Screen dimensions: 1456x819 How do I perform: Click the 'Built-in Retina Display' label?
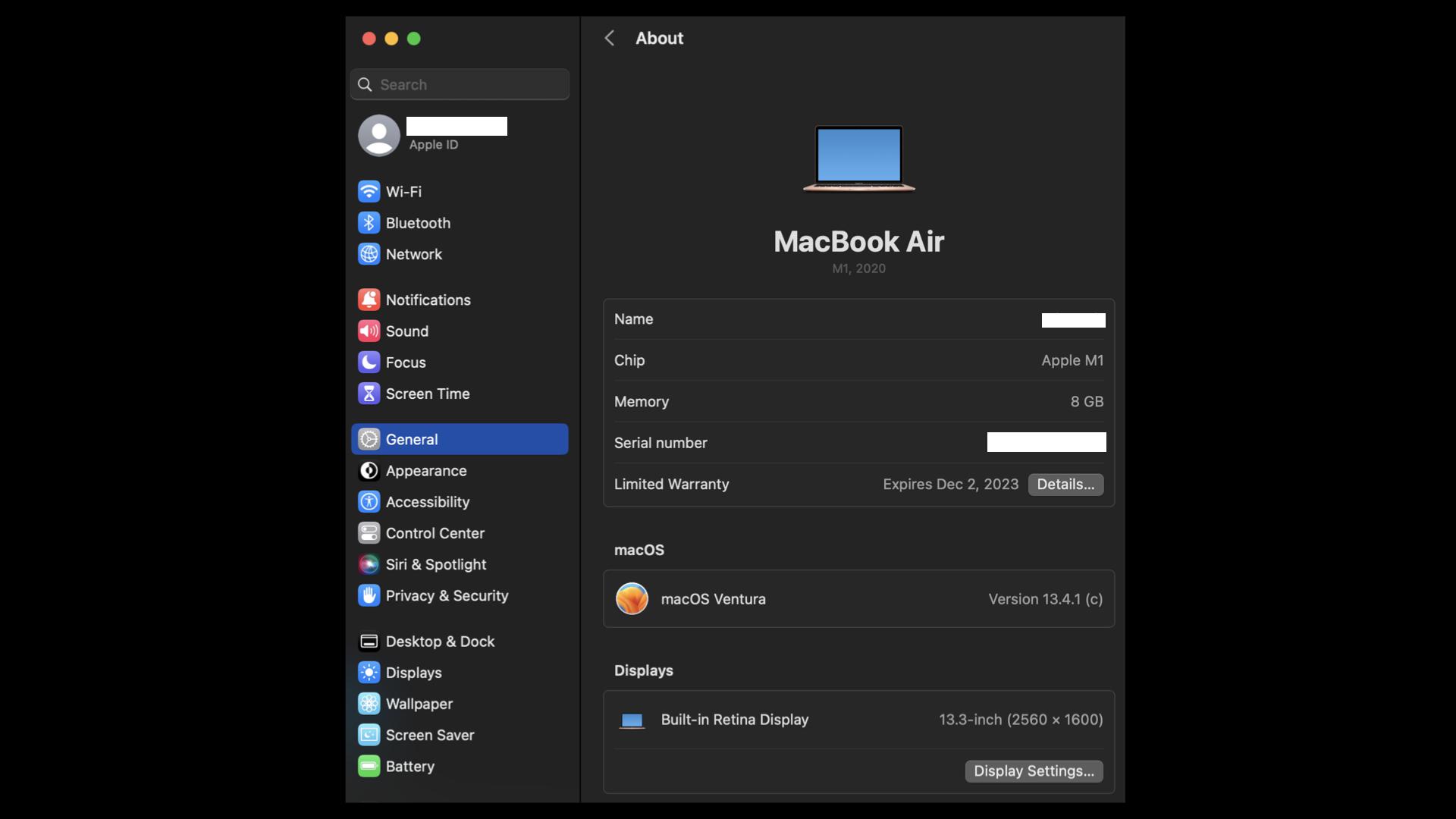click(734, 719)
